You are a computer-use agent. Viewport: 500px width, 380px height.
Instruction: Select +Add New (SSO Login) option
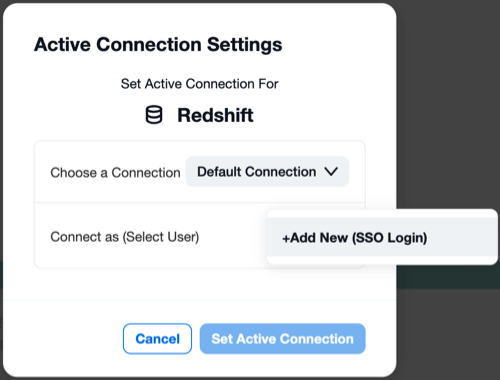click(x=382, y=237)
